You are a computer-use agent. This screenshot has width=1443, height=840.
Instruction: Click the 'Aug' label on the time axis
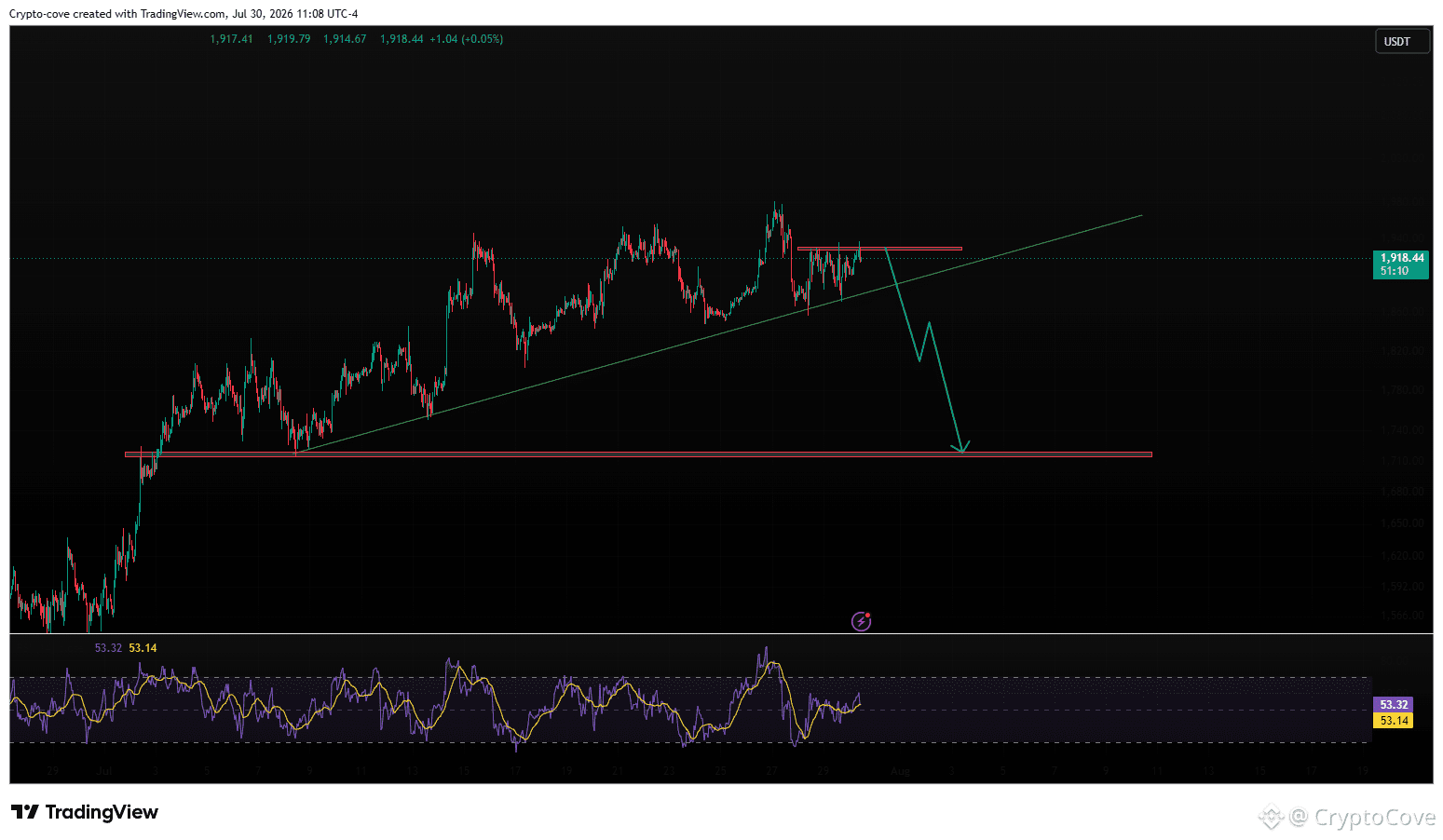click(x=900, y=771)
